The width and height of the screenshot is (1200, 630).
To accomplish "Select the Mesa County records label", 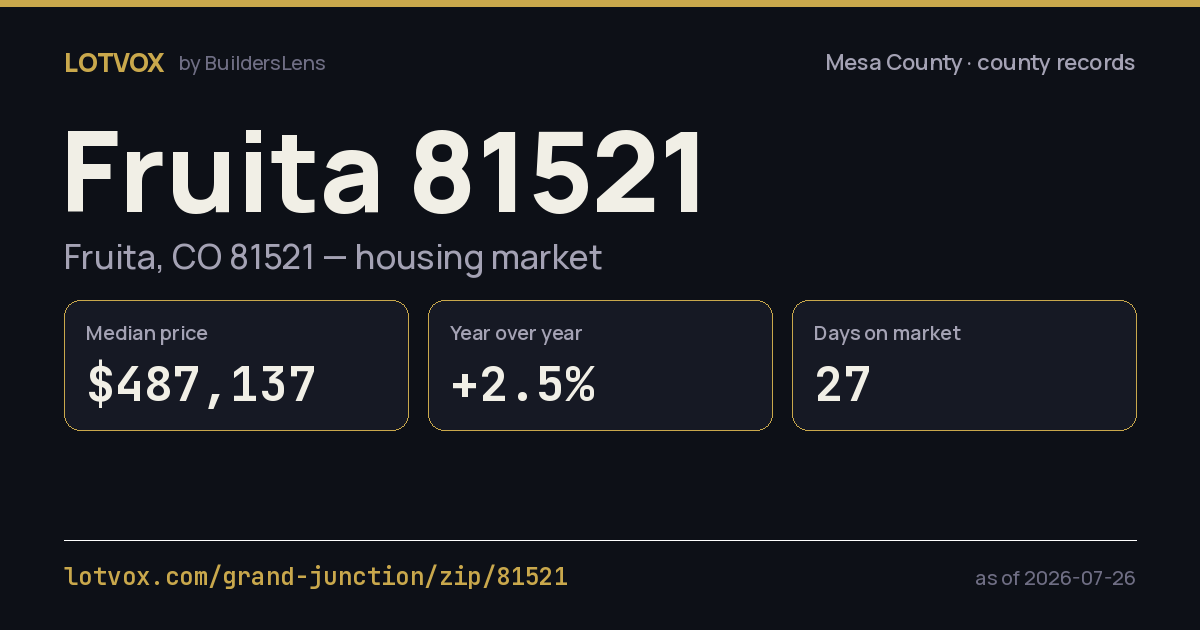I will coord(980,63).
